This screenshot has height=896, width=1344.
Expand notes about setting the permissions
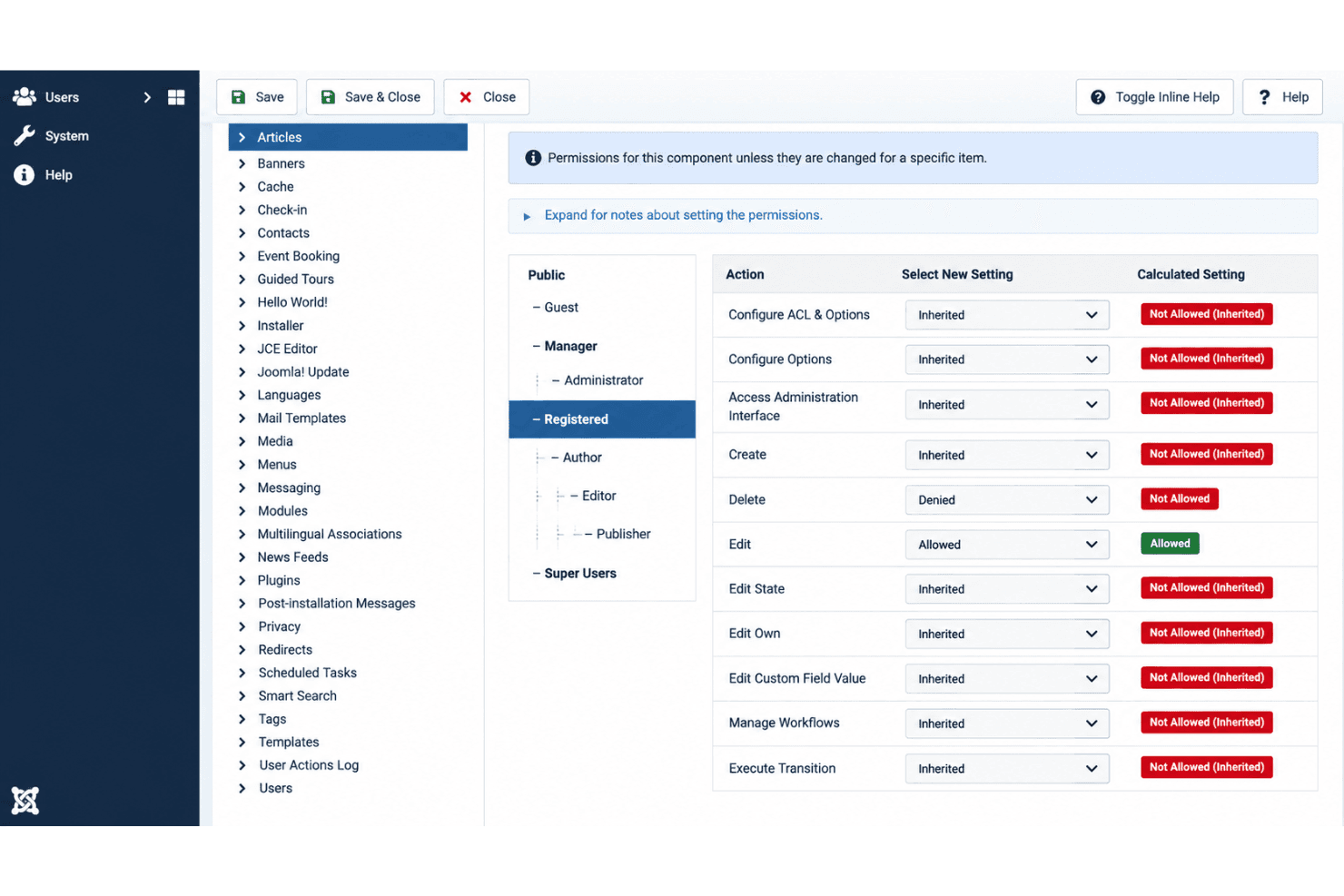[683, 215]
